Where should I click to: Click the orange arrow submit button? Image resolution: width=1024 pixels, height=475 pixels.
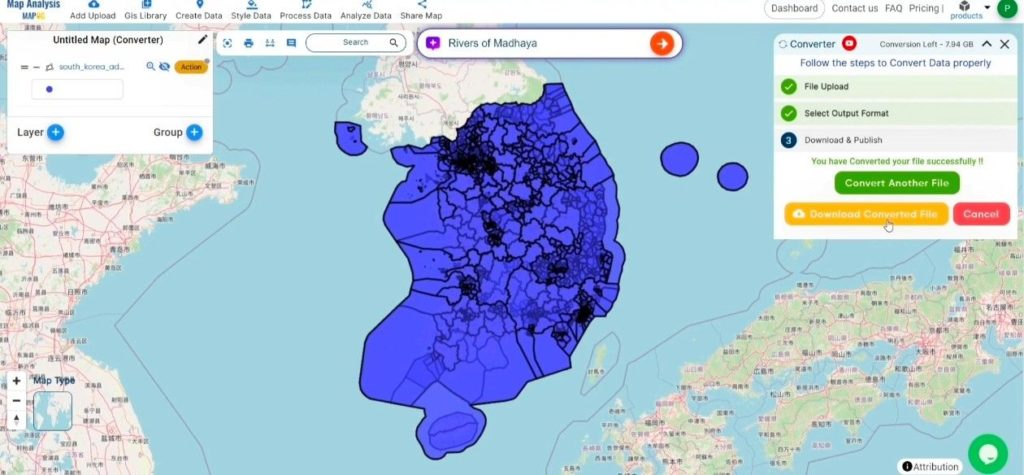pos(662,44)
